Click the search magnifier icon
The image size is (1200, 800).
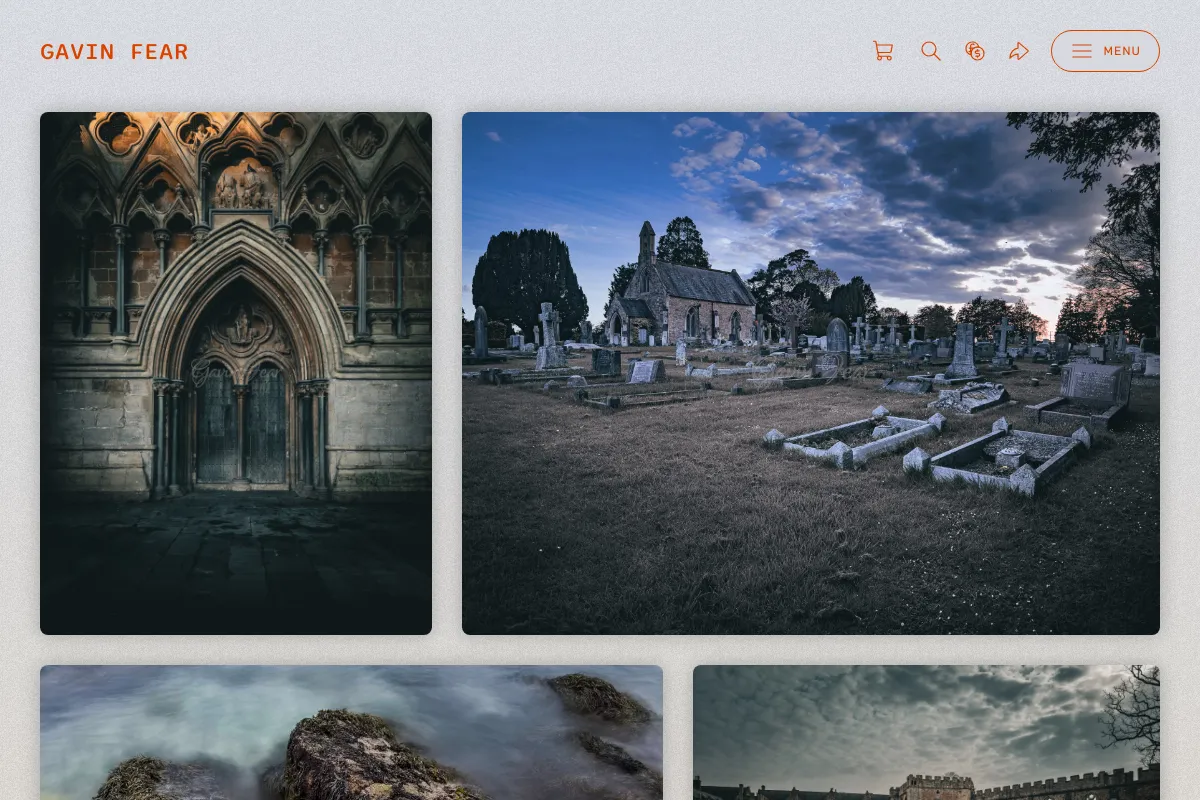click(x=931, y=51)
